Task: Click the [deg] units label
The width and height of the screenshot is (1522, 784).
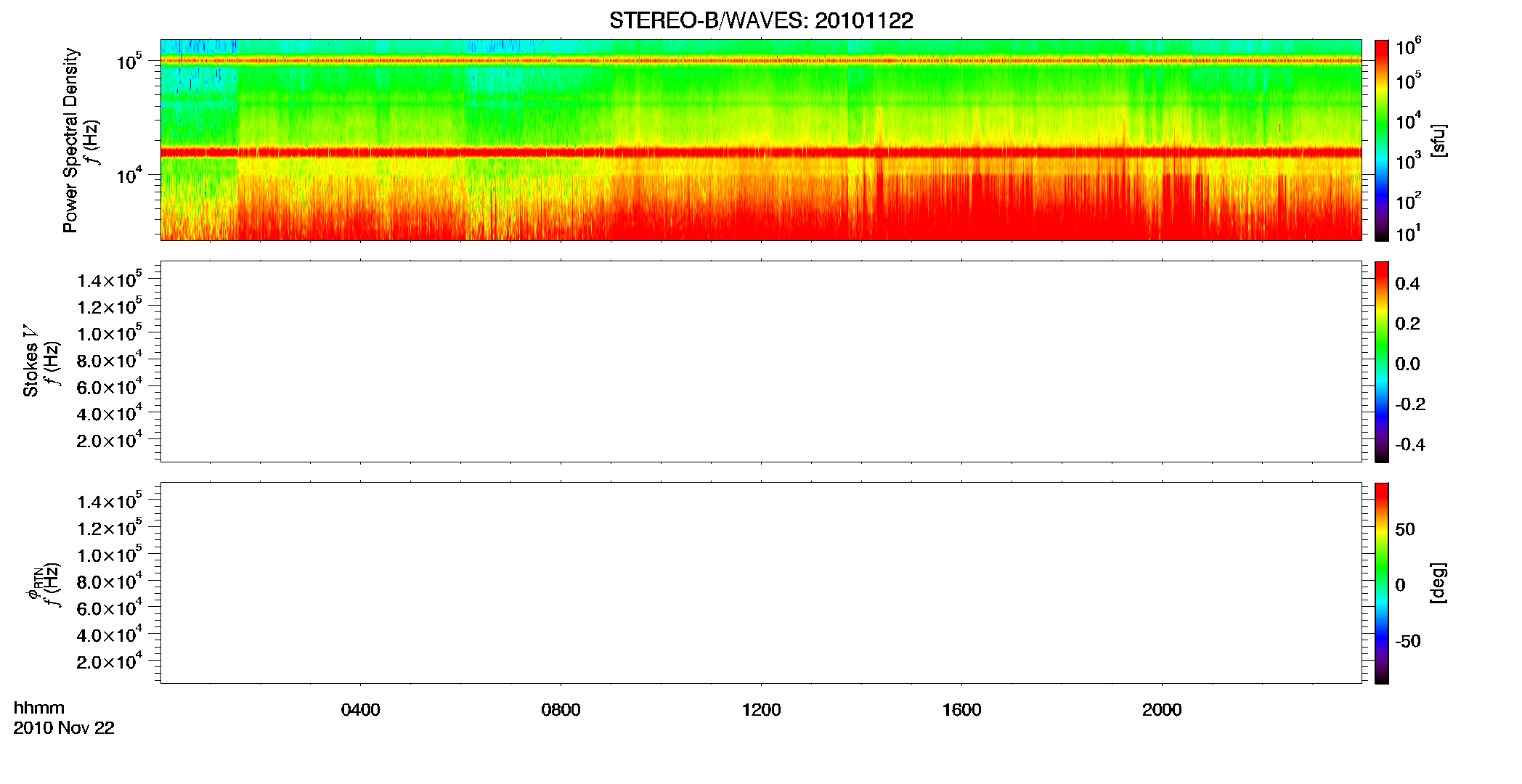Action: [1438, 583]
